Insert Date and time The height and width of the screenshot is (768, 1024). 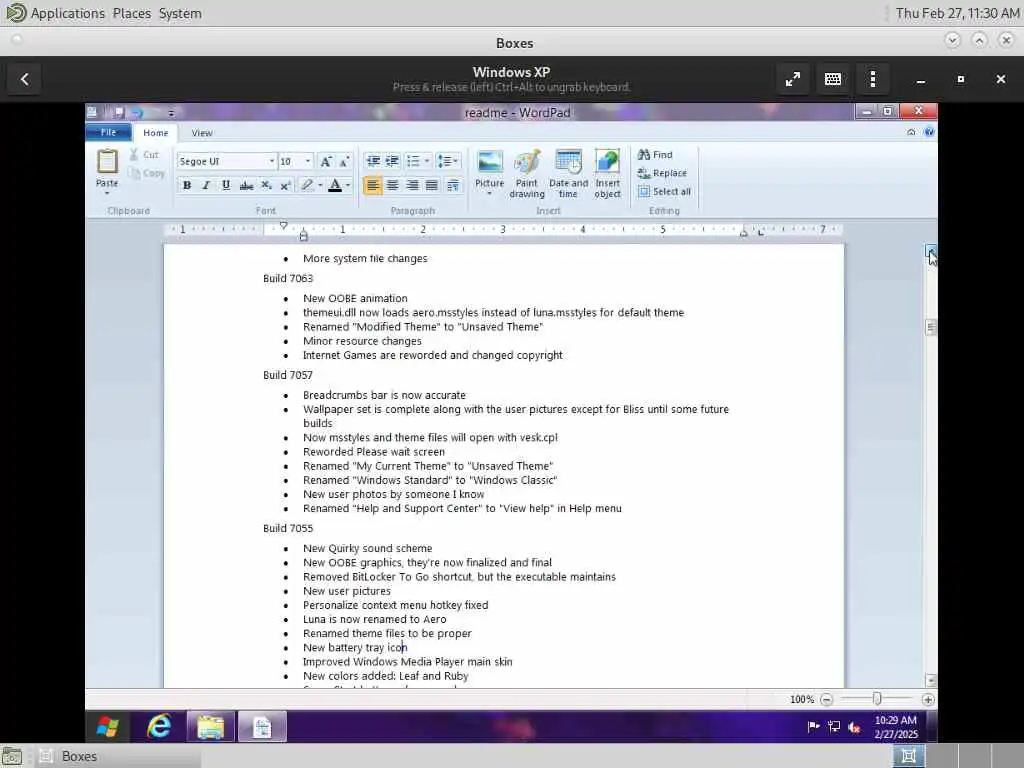(568, 173)
